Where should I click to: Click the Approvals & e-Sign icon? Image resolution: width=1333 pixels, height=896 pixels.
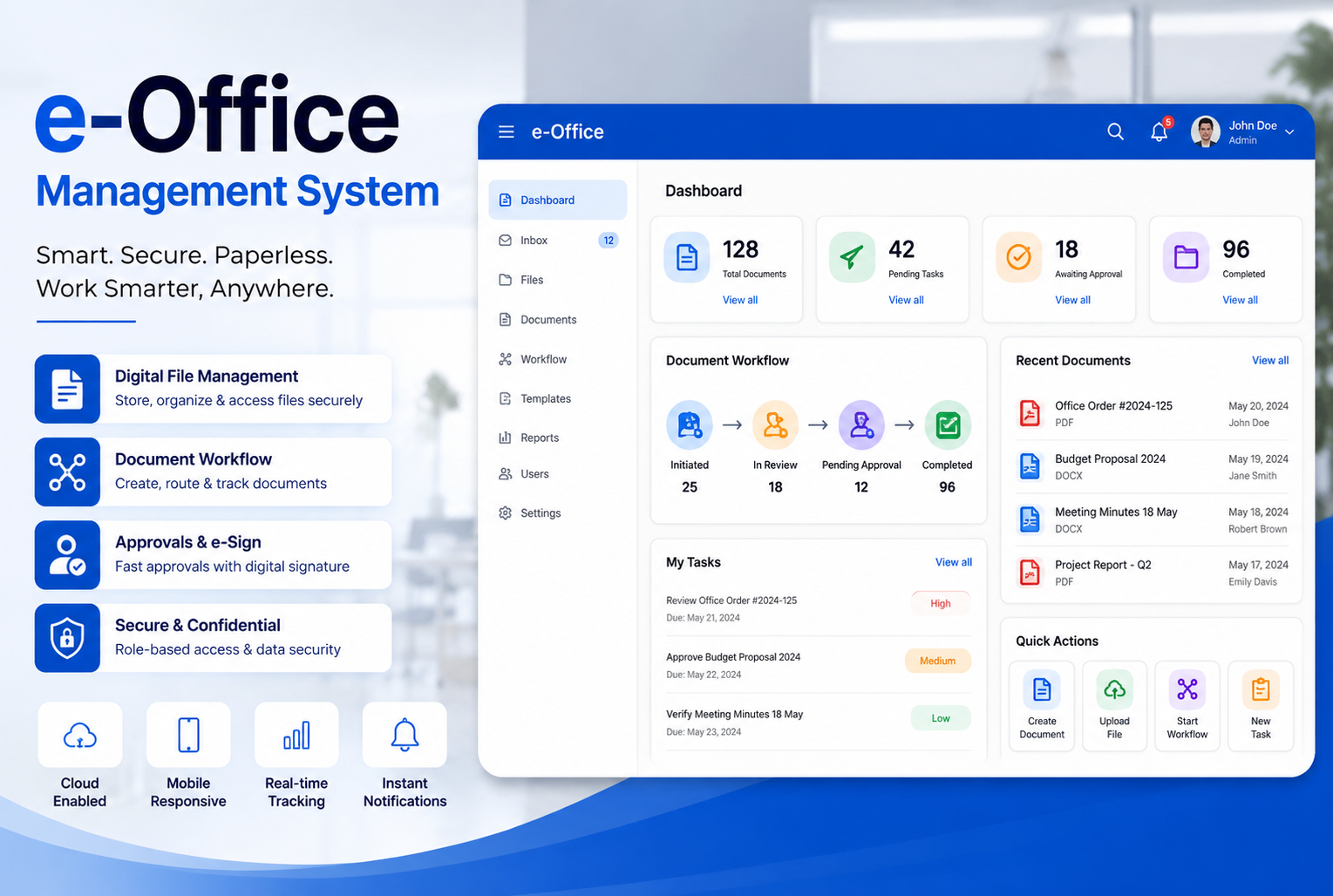[x=67, y=555]
